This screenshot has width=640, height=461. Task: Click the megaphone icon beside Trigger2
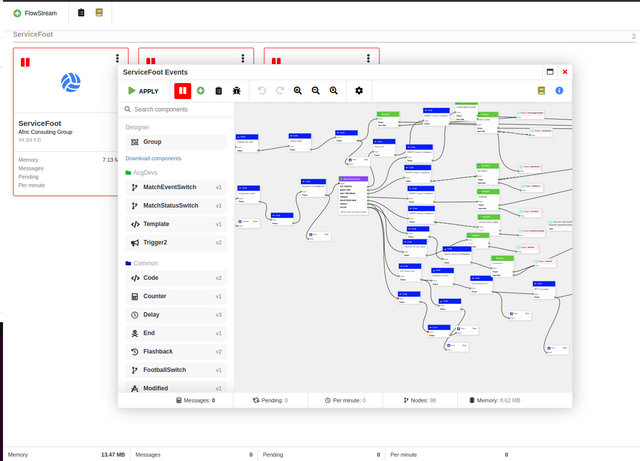(x=135, y=243)
